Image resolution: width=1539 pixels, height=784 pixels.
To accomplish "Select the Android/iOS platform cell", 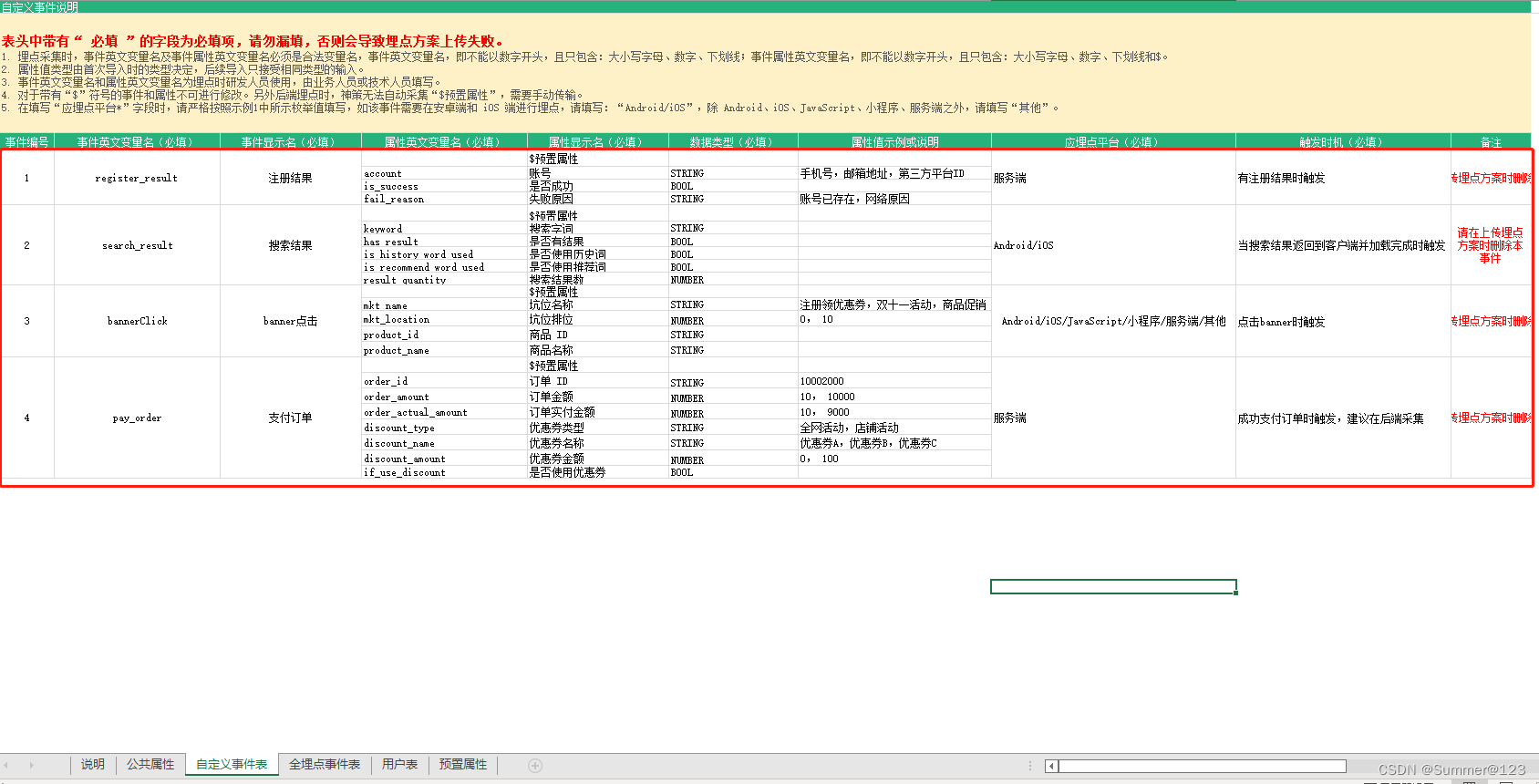I will (x=1113, y=245).
